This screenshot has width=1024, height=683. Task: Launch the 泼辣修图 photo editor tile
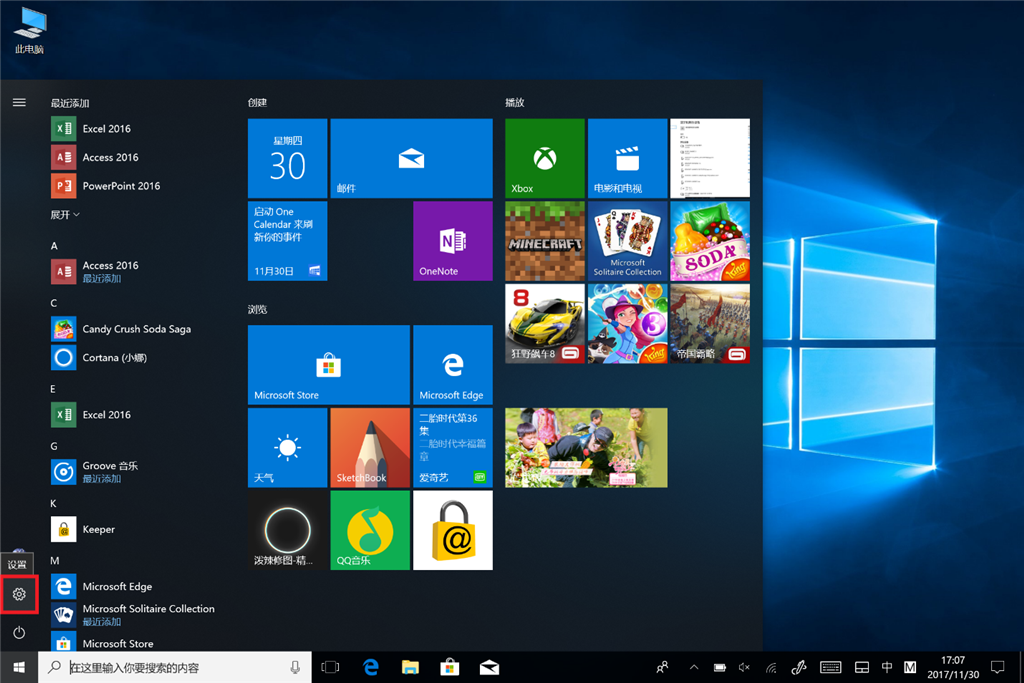(287, 530)
